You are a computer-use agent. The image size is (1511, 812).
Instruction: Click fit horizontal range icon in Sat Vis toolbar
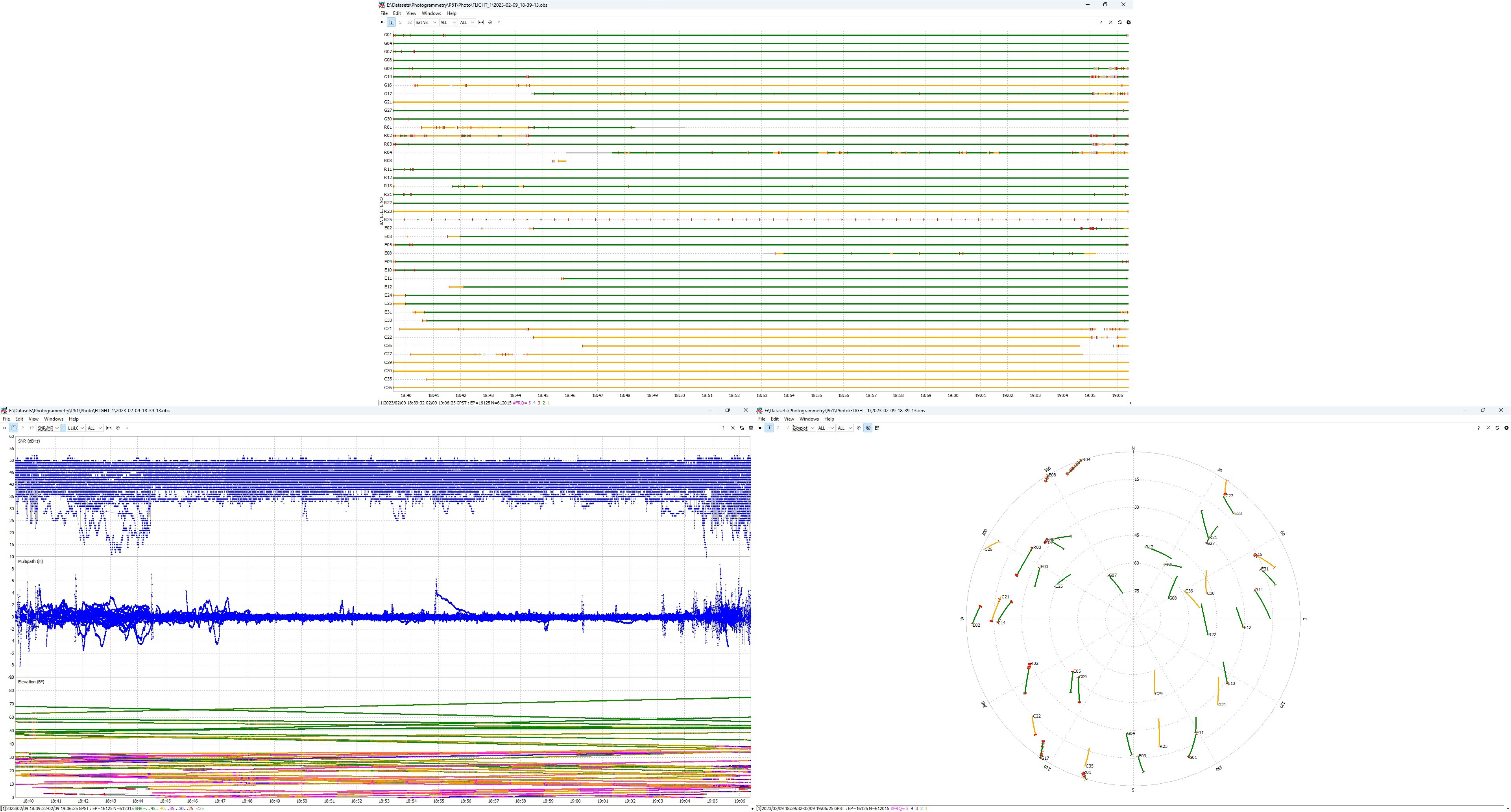(481, 22)
